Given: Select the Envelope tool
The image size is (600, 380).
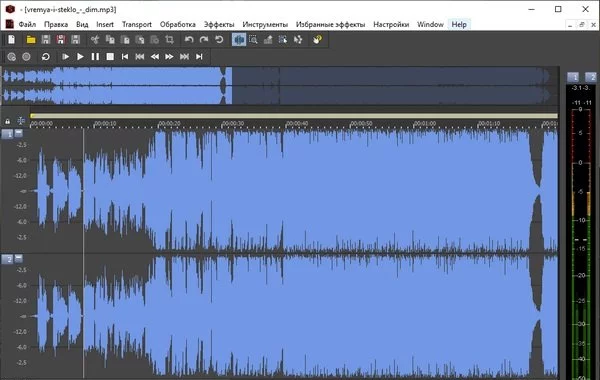Looking at the screenshot, I should click(x=298, y=39).
